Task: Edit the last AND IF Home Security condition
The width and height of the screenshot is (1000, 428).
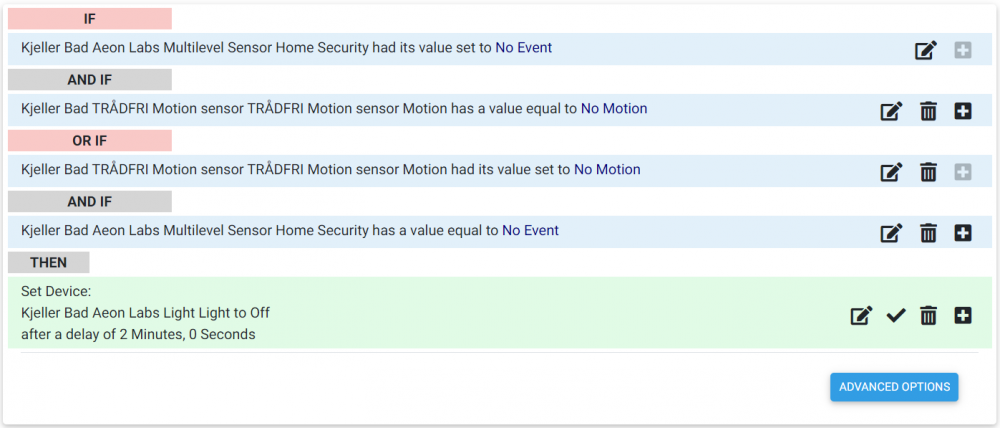Action: pyautogui.click(x=890, y=233)
